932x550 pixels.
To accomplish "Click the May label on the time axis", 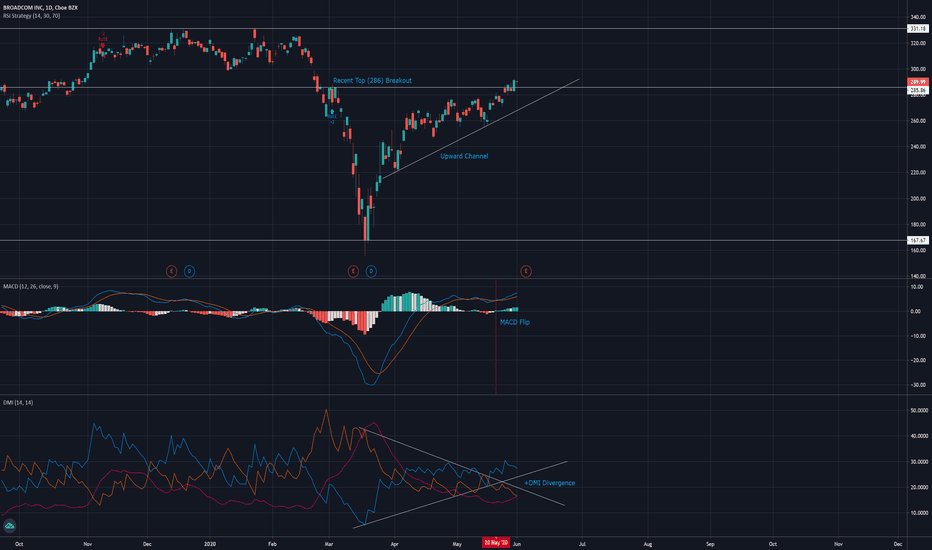I will (x=457, y=543).
